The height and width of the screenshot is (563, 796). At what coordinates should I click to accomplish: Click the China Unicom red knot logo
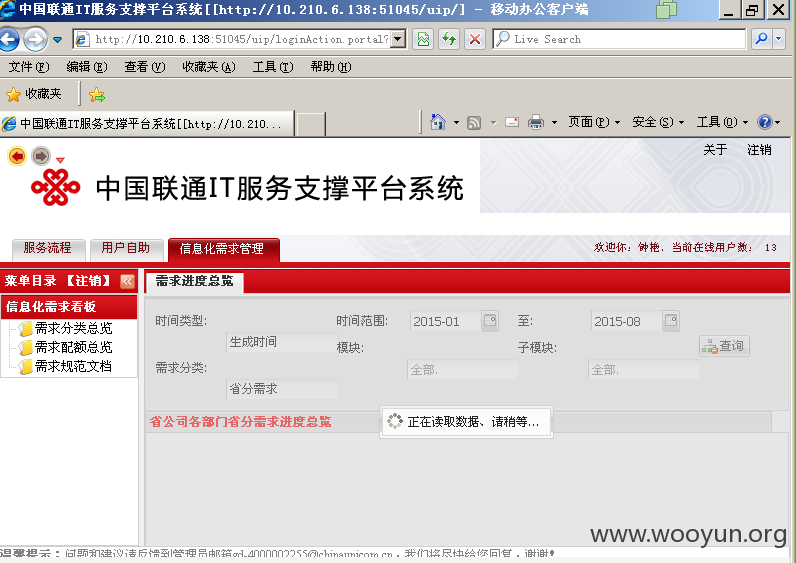coord(55,187)
